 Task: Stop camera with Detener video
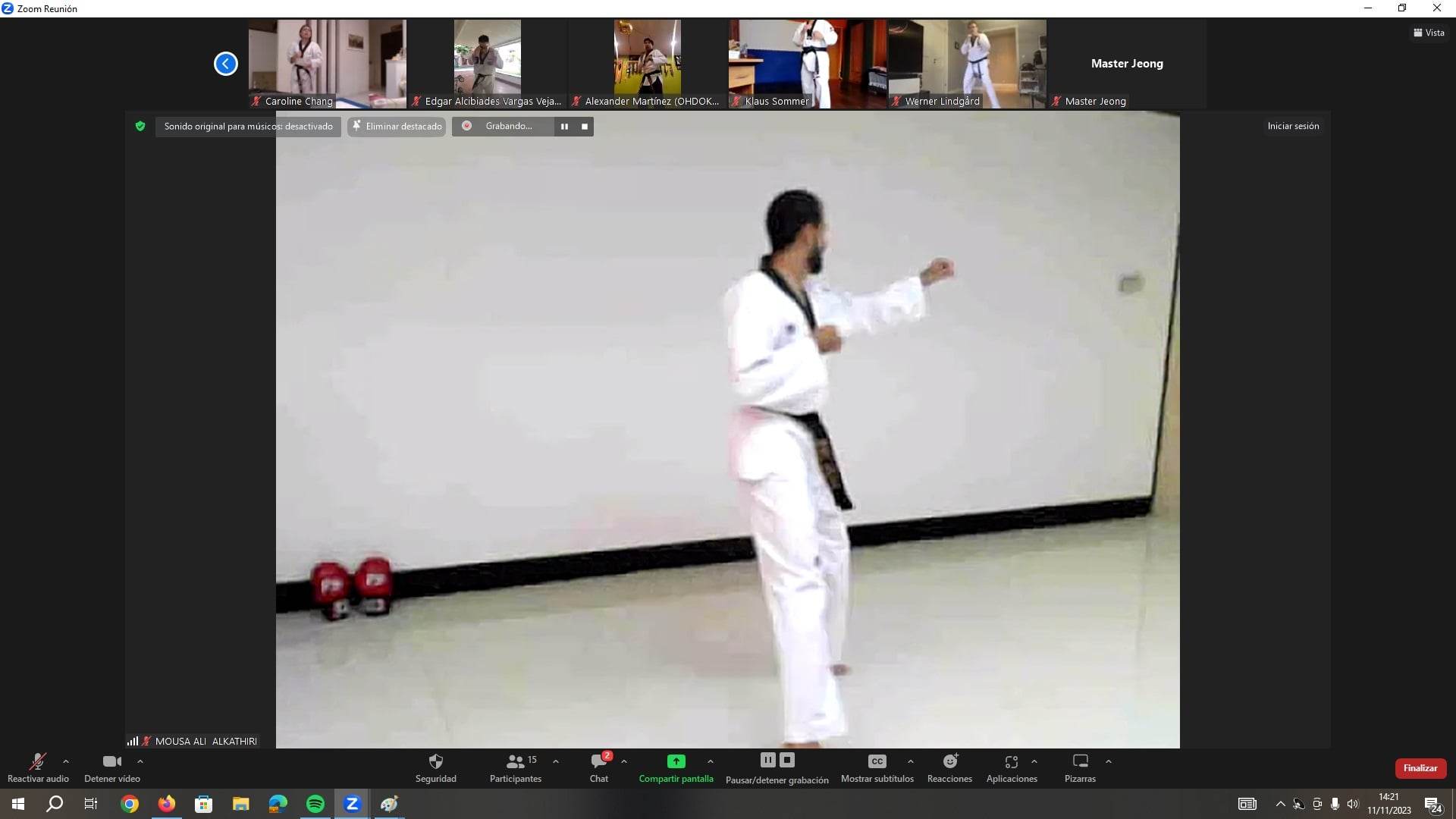tap(112, 767)
